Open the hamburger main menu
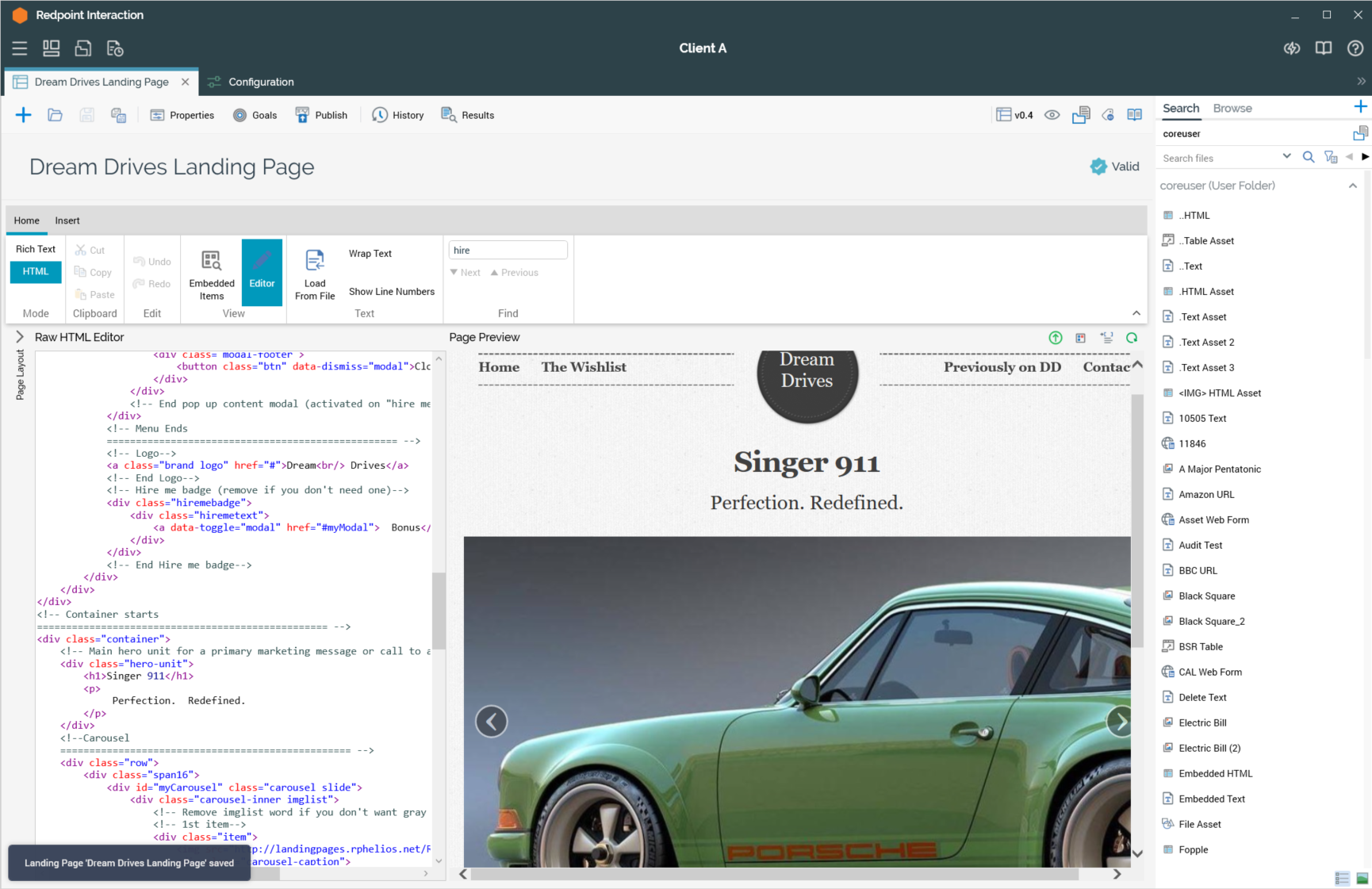Screen dimensions: 1372x889 point(20,48)
